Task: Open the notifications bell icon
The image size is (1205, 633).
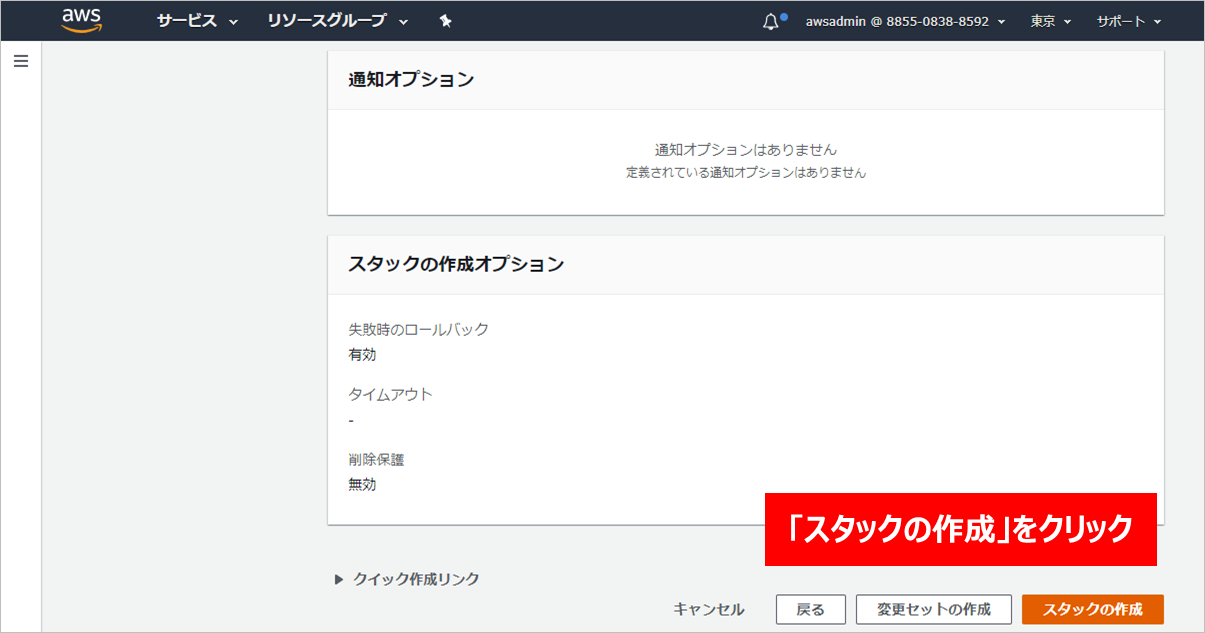Action: click(770, 21)
